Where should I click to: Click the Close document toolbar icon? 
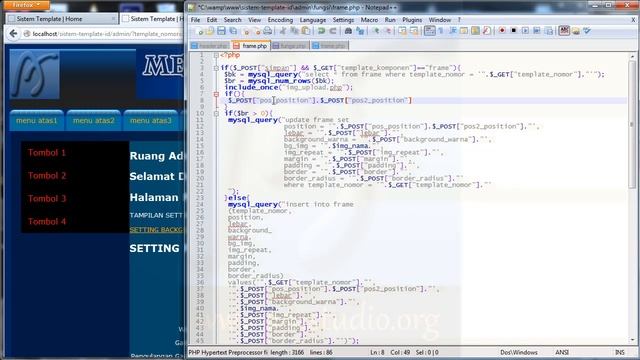246,31
